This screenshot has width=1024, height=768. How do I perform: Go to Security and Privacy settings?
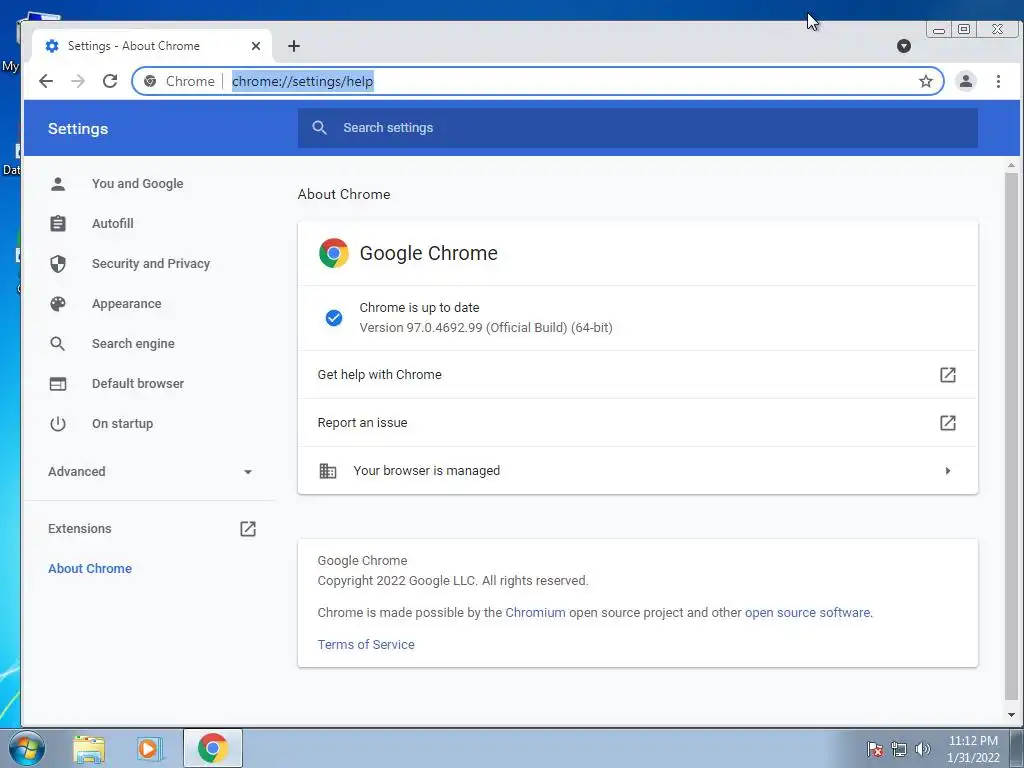tap(151, 263)
